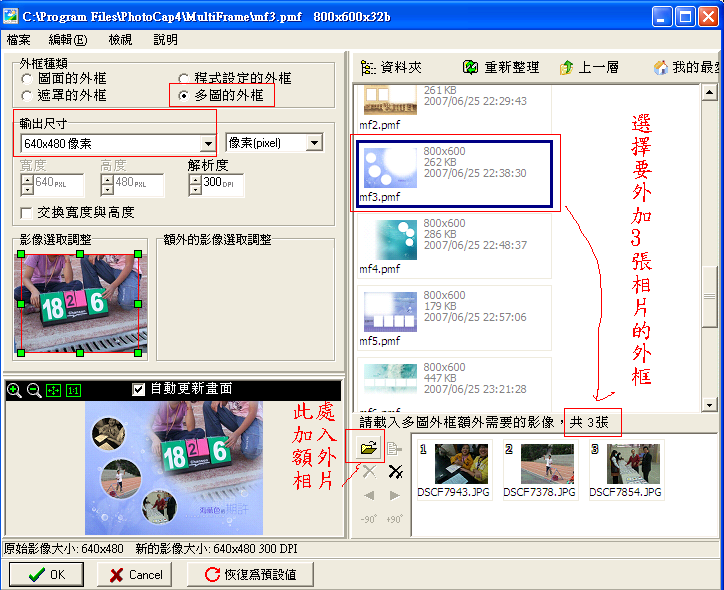The height and width of the screenshot is (590, 724).
Task: Toggle the 自動更新畫面 checkbox
Action: coord(139,389)
